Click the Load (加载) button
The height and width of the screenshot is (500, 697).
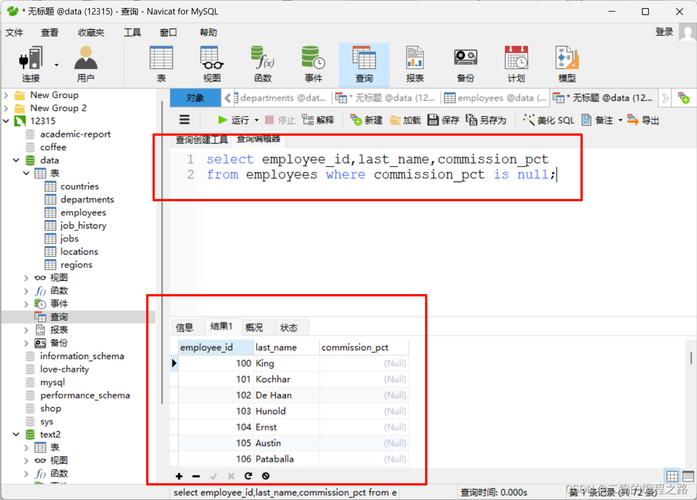[405, 120]
